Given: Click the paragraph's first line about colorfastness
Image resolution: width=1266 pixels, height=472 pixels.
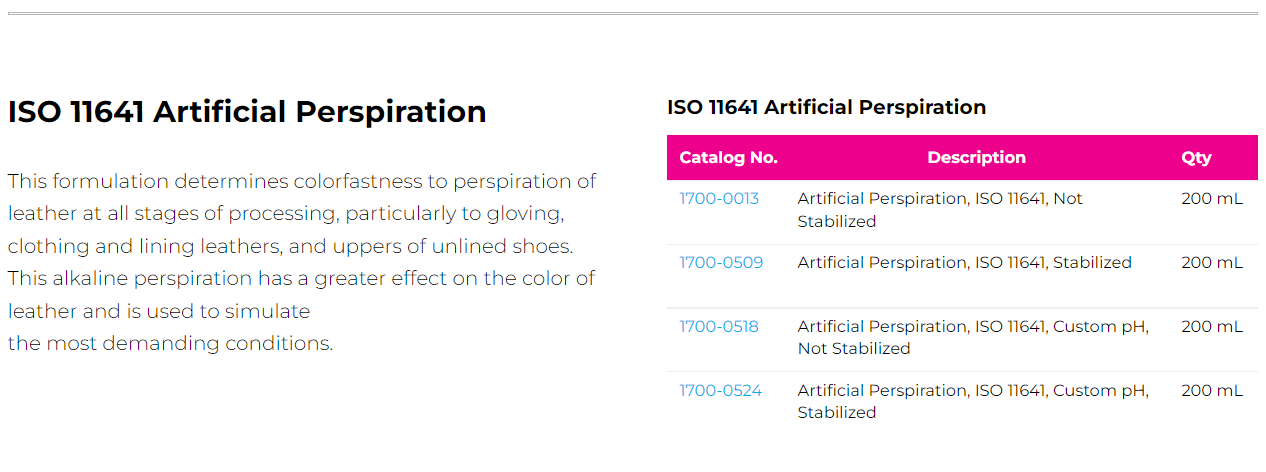Looking at the screenshot, I should point(302,182).
